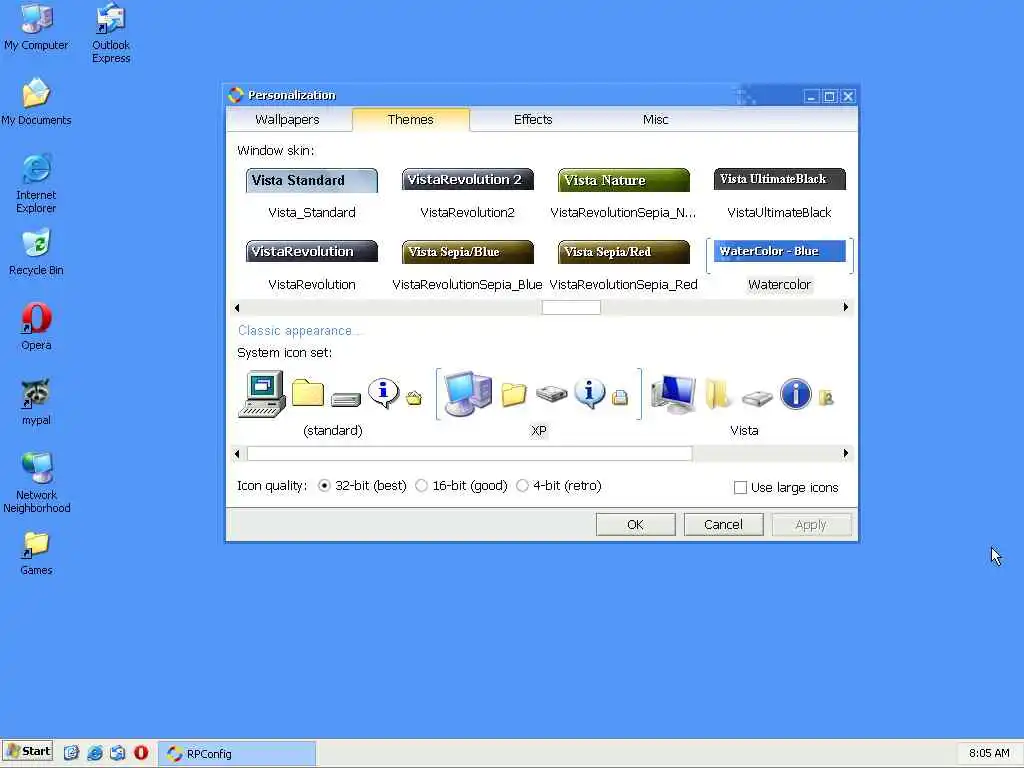Open Games folder shortcut
This screenshot has height=768, width=1024.
[x=36, y=553]
